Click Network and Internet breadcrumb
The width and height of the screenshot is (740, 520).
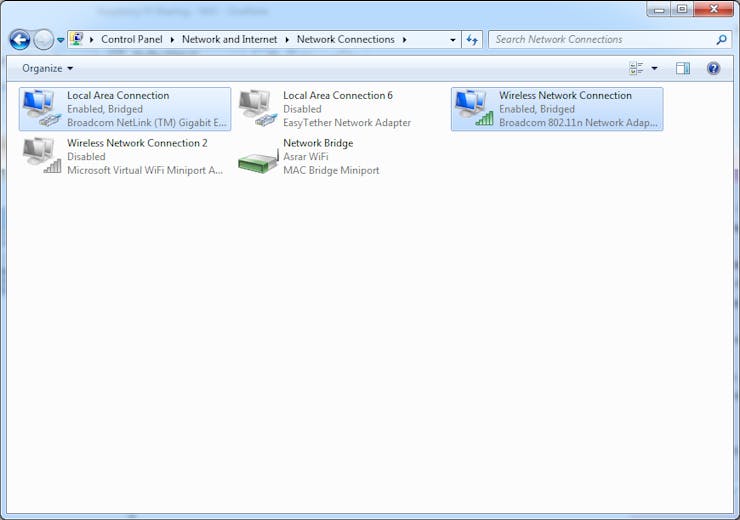[x=229, y=40]
